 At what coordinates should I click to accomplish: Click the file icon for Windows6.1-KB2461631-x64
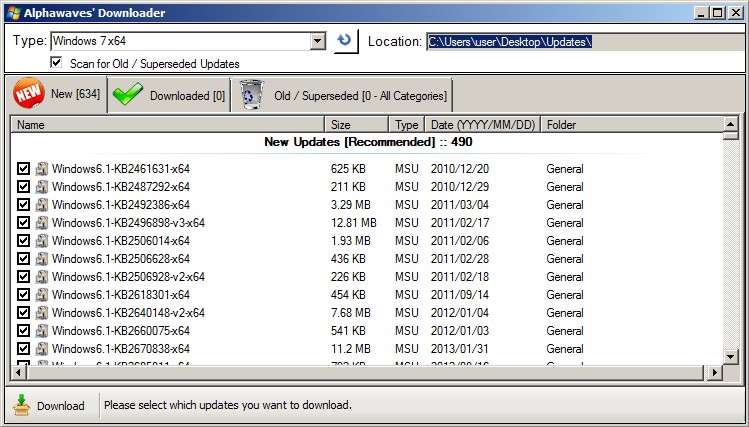42,169
